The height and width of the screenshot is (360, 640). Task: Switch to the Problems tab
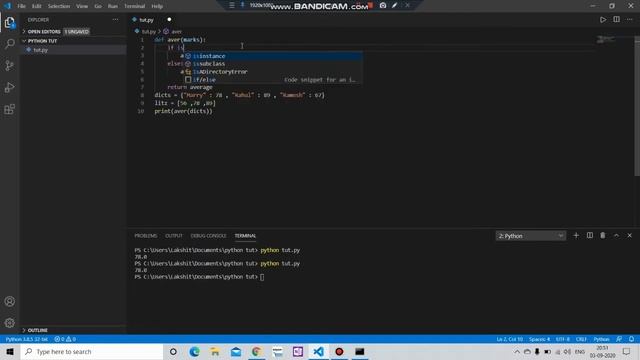coord(146,236)
